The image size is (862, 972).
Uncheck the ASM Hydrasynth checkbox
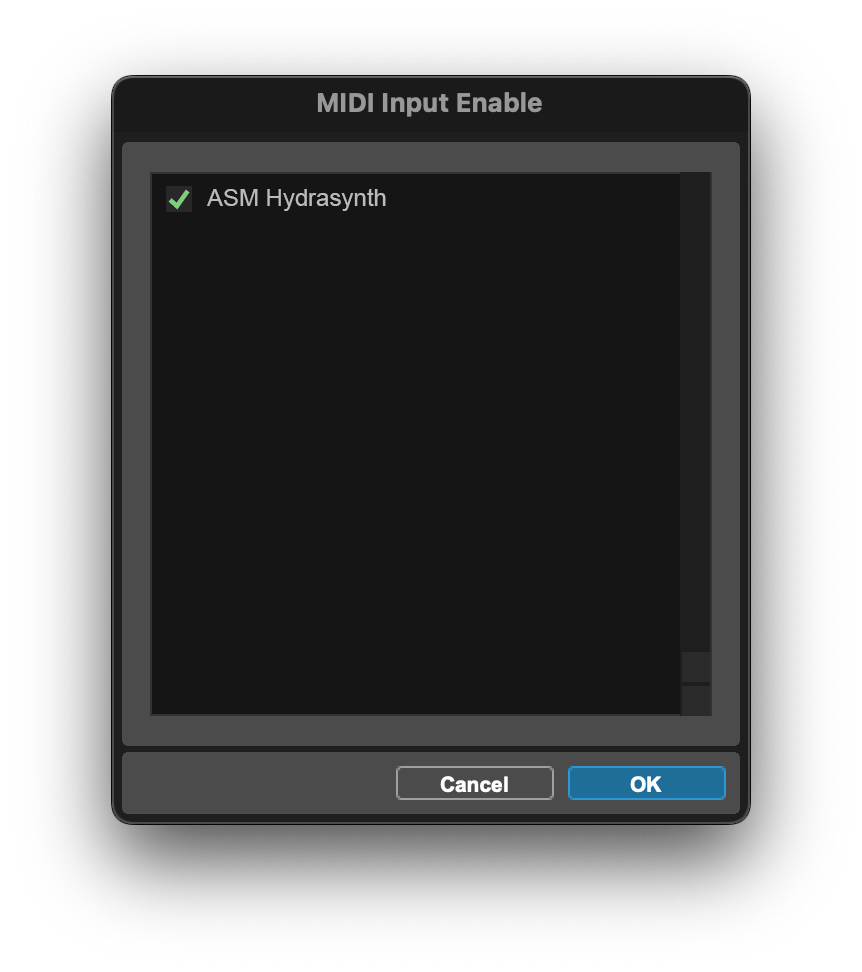coord(179,199)
